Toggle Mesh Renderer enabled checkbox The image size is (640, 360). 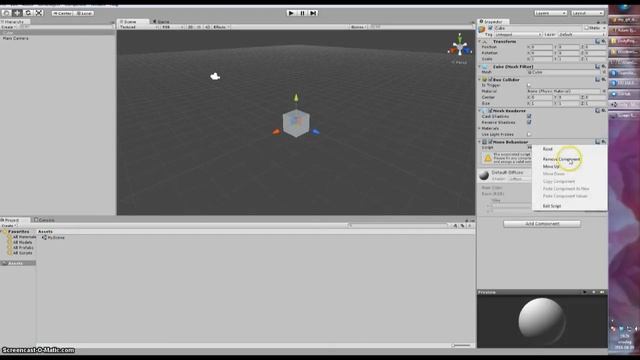490,111
